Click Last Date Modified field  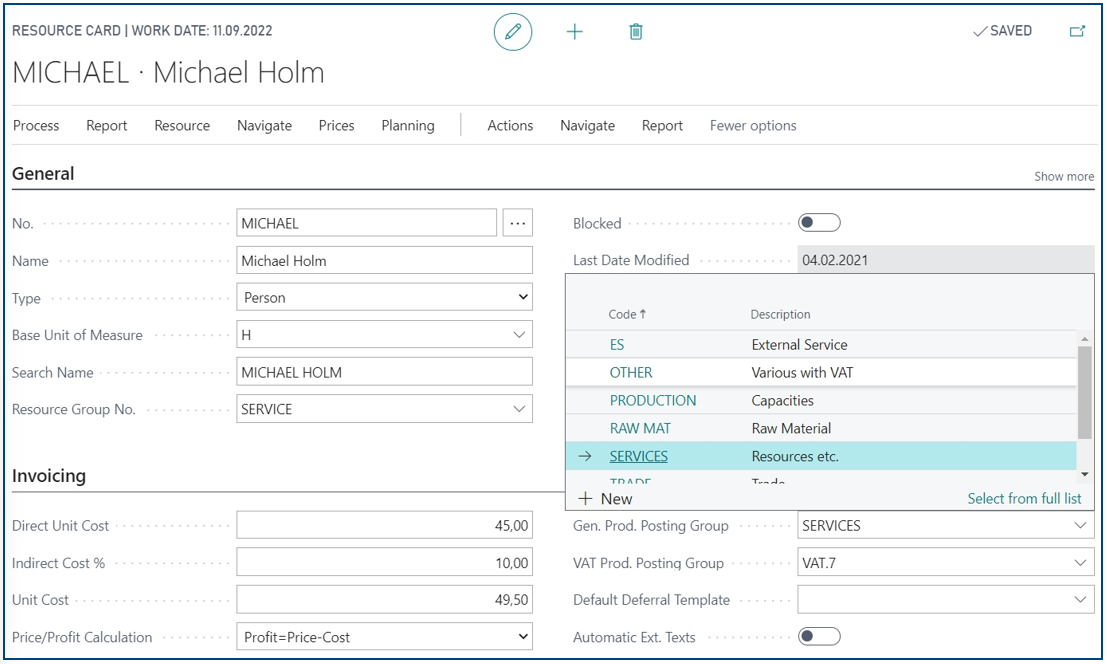click(945, 260)
